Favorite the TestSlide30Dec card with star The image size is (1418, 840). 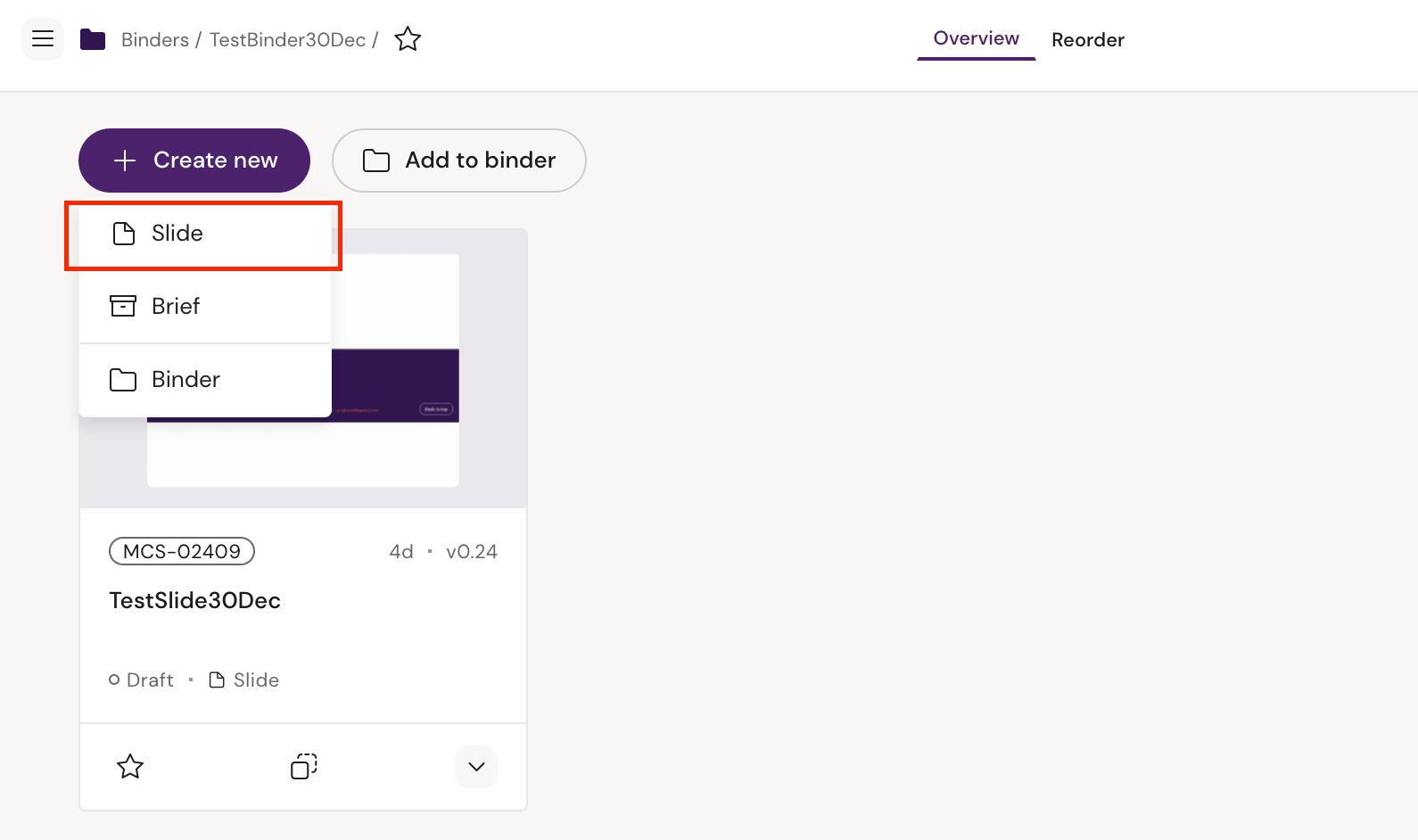click(130, 767)
